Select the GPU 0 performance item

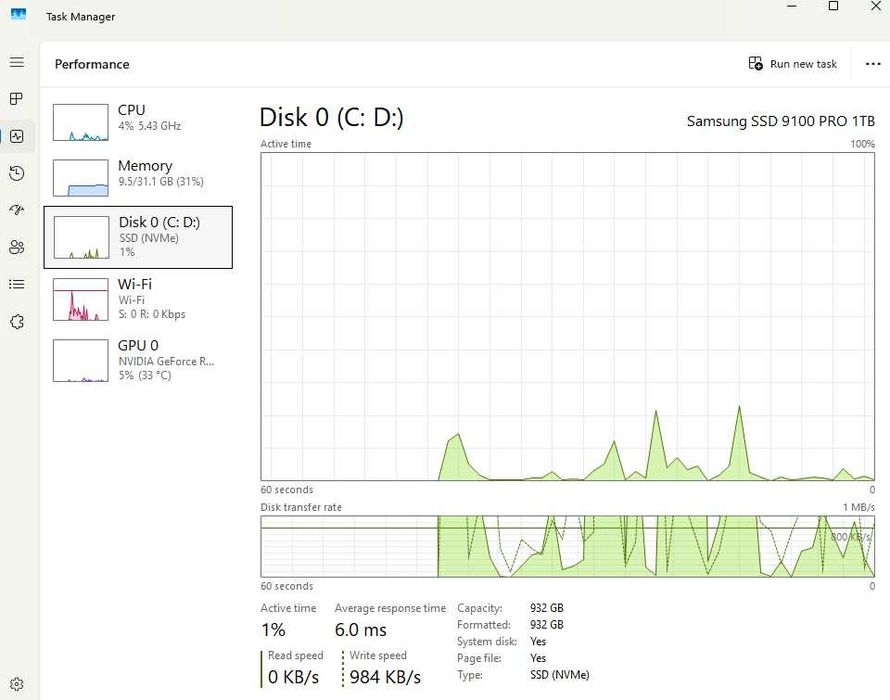(138, 361)
